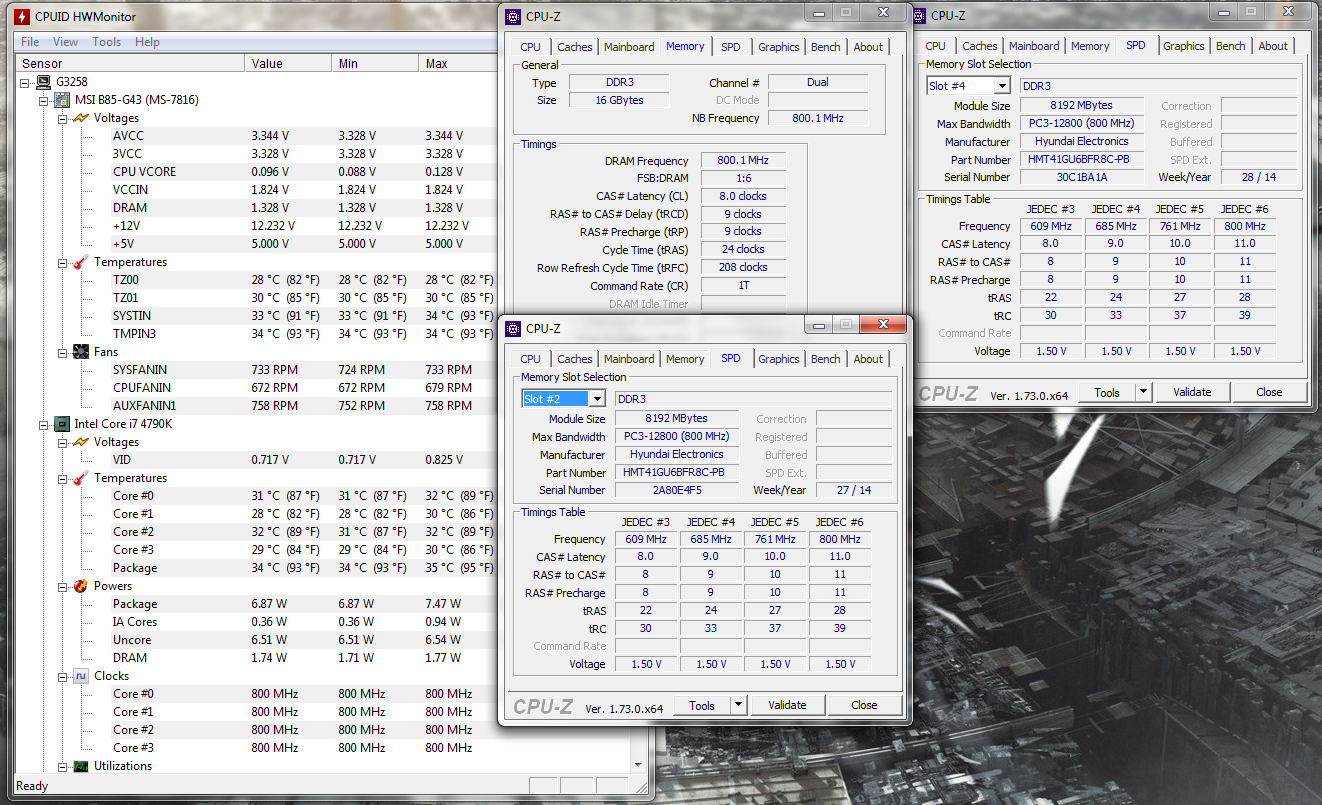
Task: Click the HWMonitor lightning title bar icon
Action: 20,16
